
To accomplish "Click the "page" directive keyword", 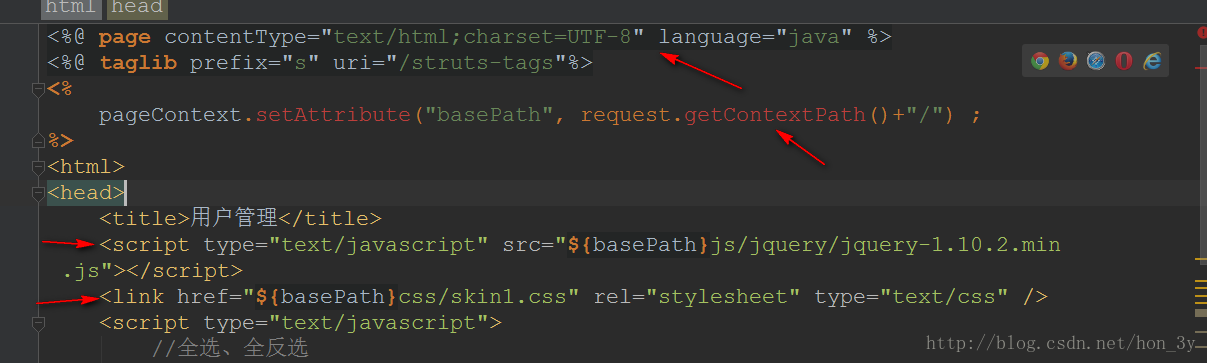I will (125, 38).
